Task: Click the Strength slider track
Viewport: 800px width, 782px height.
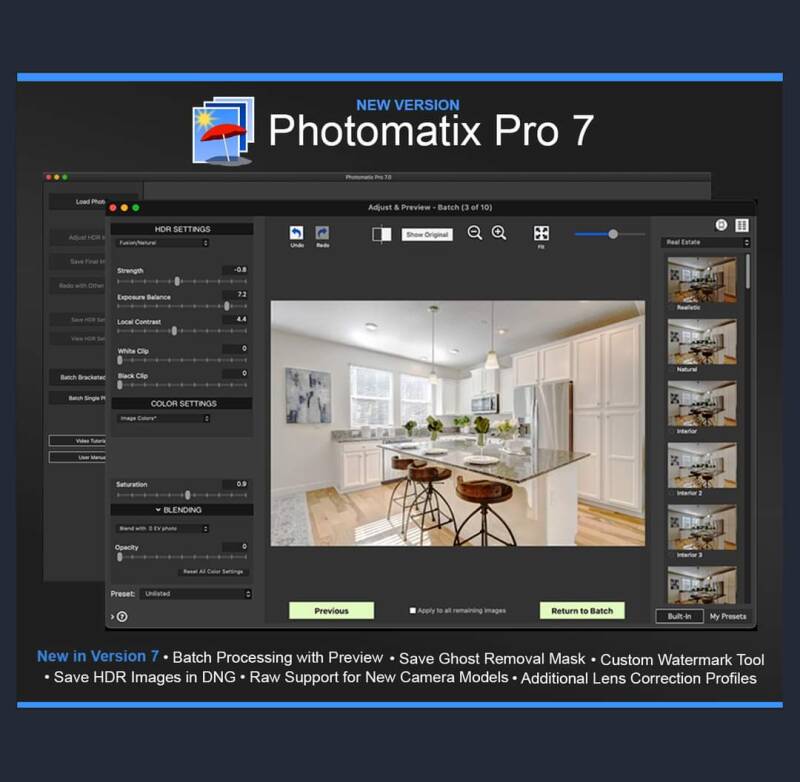Action: point(182,282)
